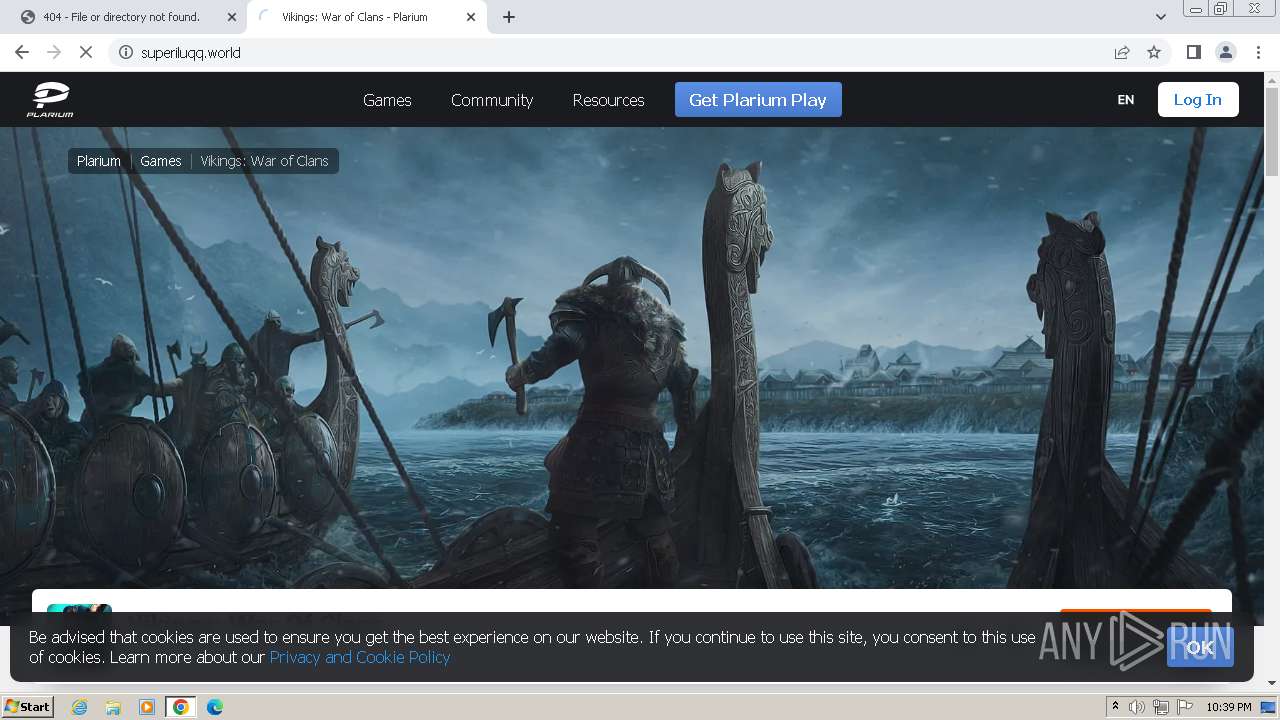Click the Chrome taskbar icon
This screenshot has height=720, width=1280.
click(x=181, y=707)
